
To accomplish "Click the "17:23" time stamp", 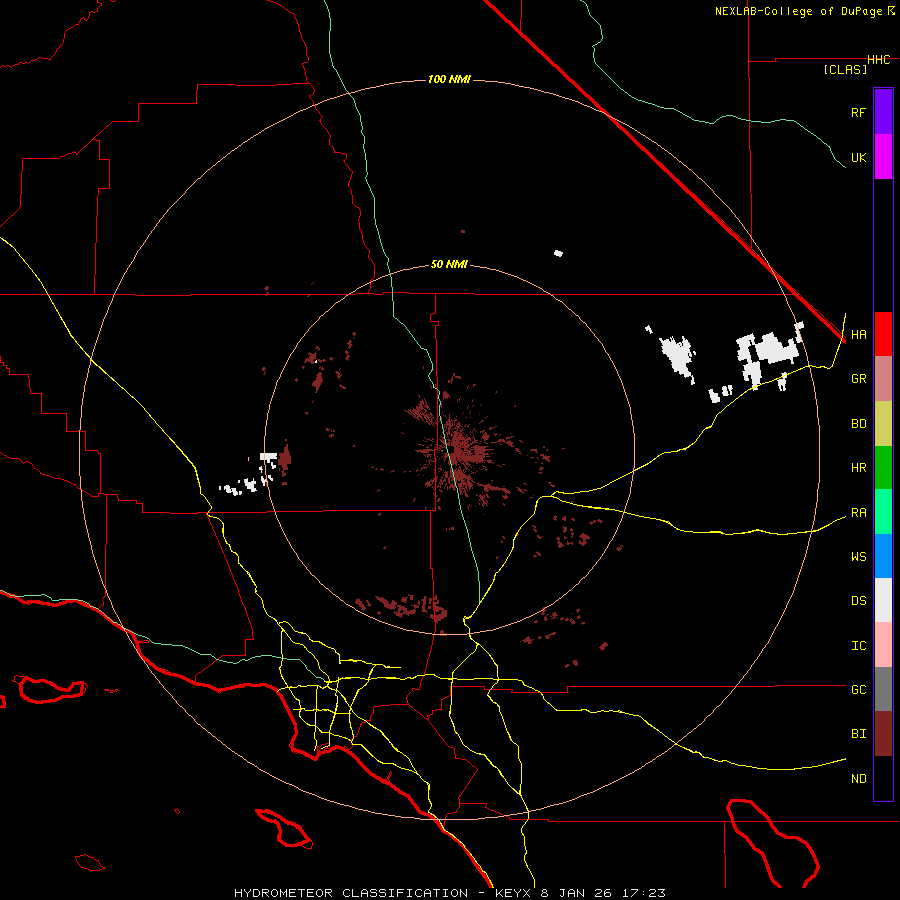I will [644, 893].
